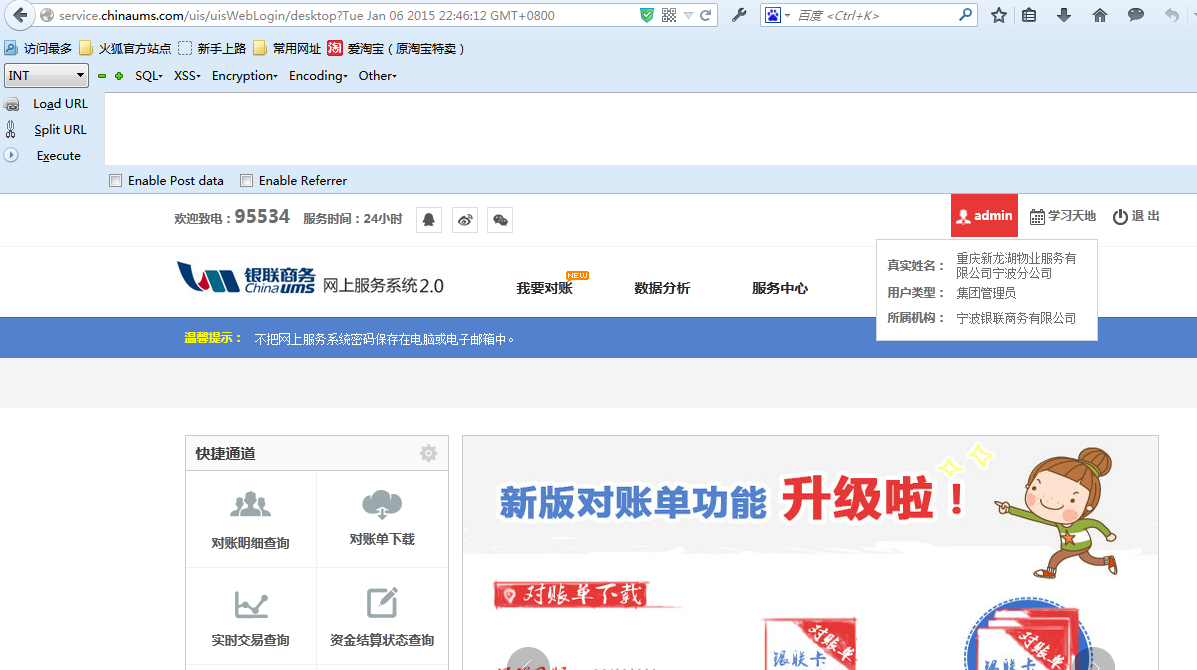Viewport: 1197px width, 670px height.
Task: Open 资金结算状态查询 shortcut
Action: tap(382, 618)
